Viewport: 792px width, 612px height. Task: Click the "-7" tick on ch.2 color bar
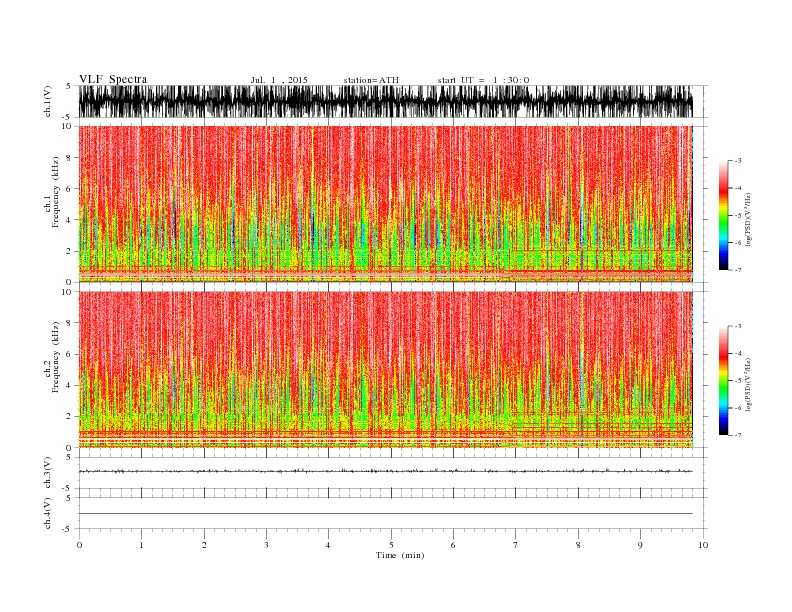pos(738,435)
